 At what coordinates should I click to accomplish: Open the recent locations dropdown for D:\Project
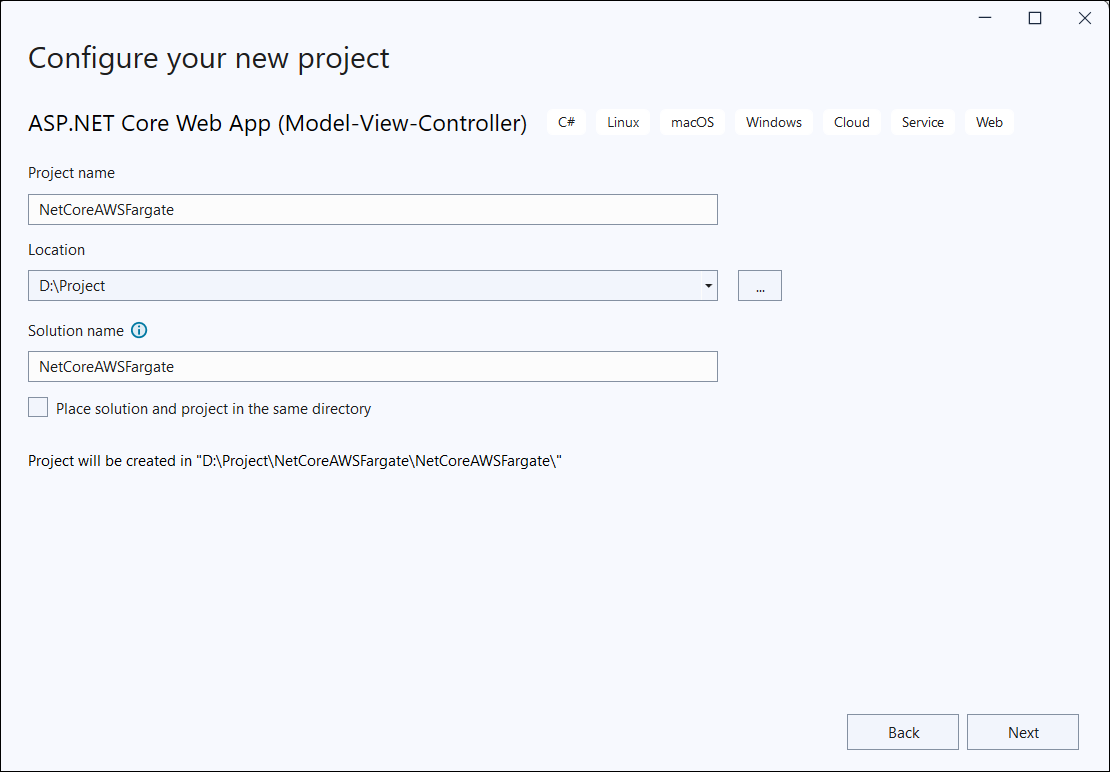708,285
